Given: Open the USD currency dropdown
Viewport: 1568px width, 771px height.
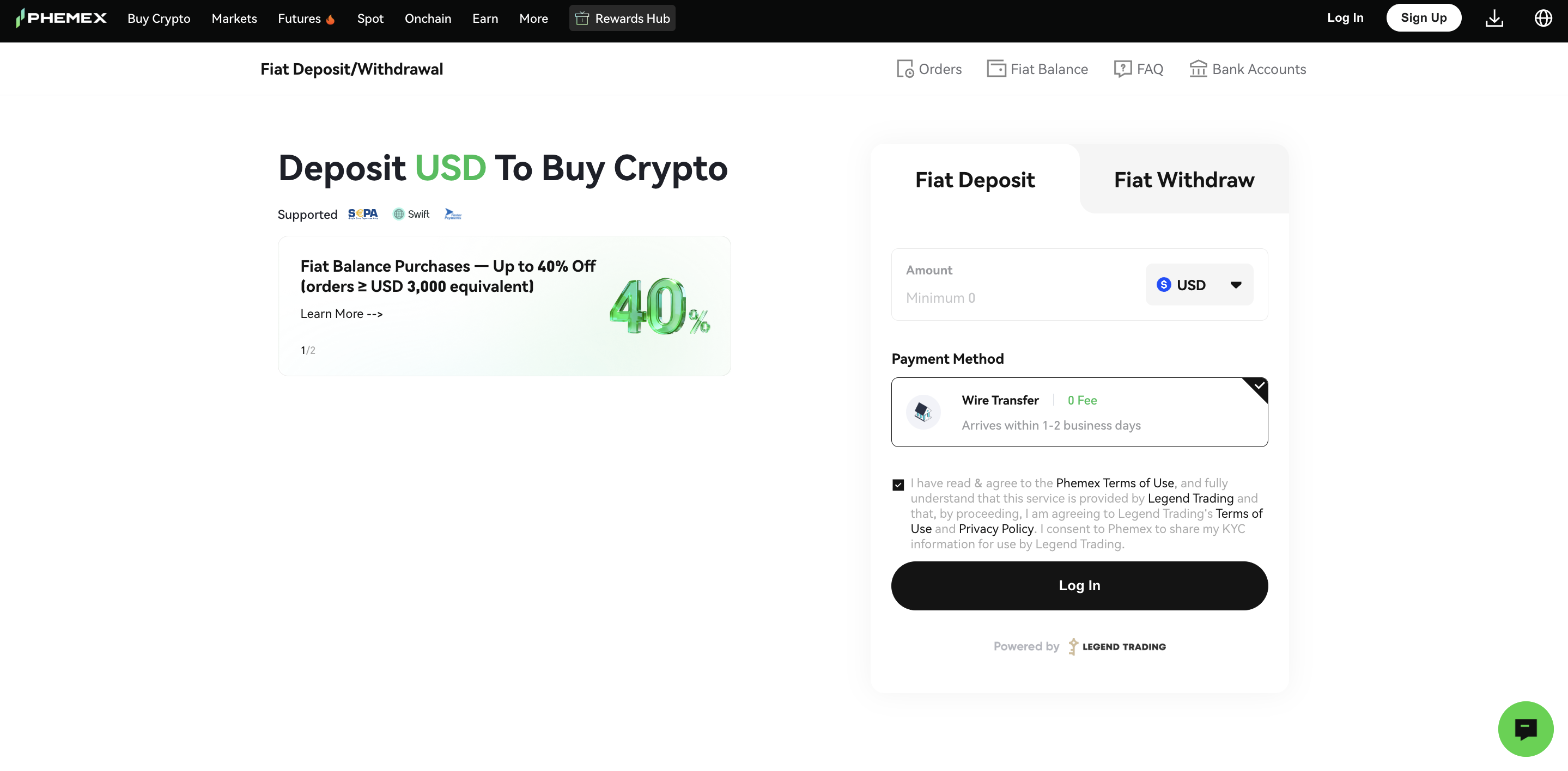Looking at the screenshot, I should (x=1199, y=284).
